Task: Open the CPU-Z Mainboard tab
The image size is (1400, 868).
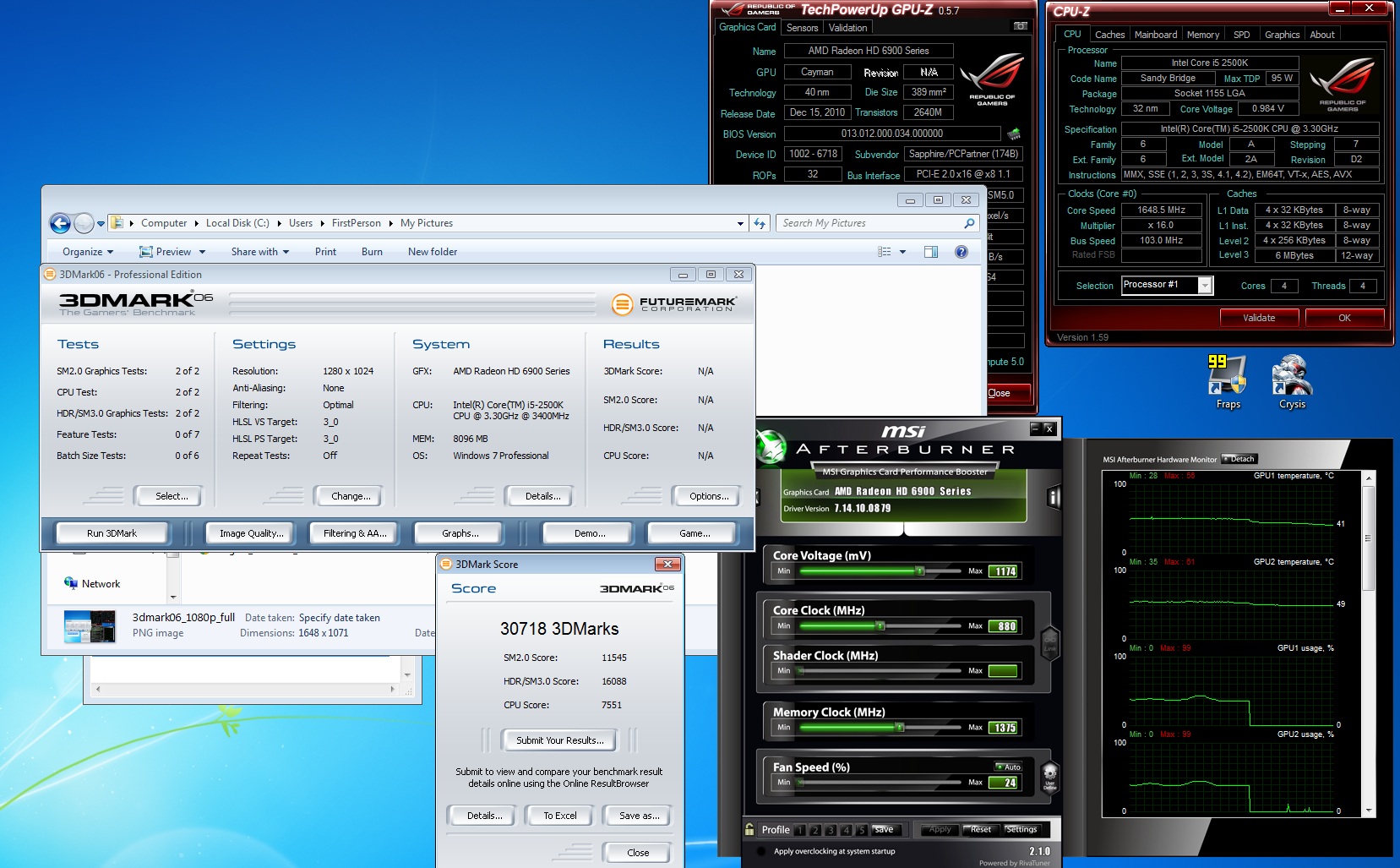Action: (x=1155, y=35)
